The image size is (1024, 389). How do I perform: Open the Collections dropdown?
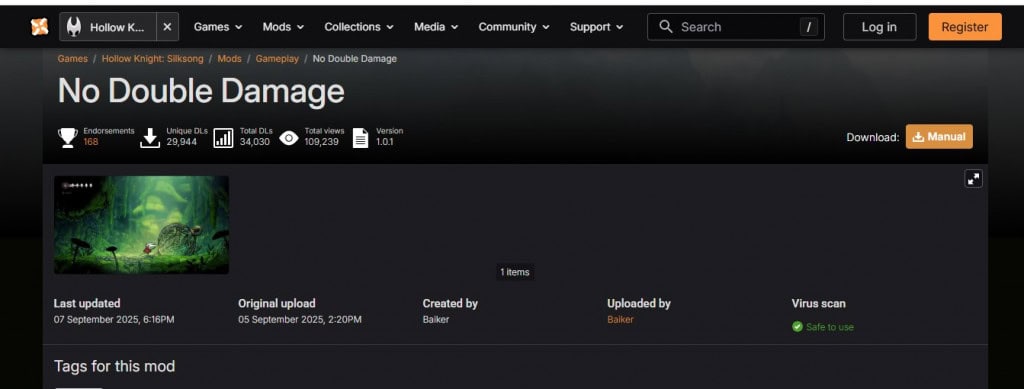click(x=359, y=27)
